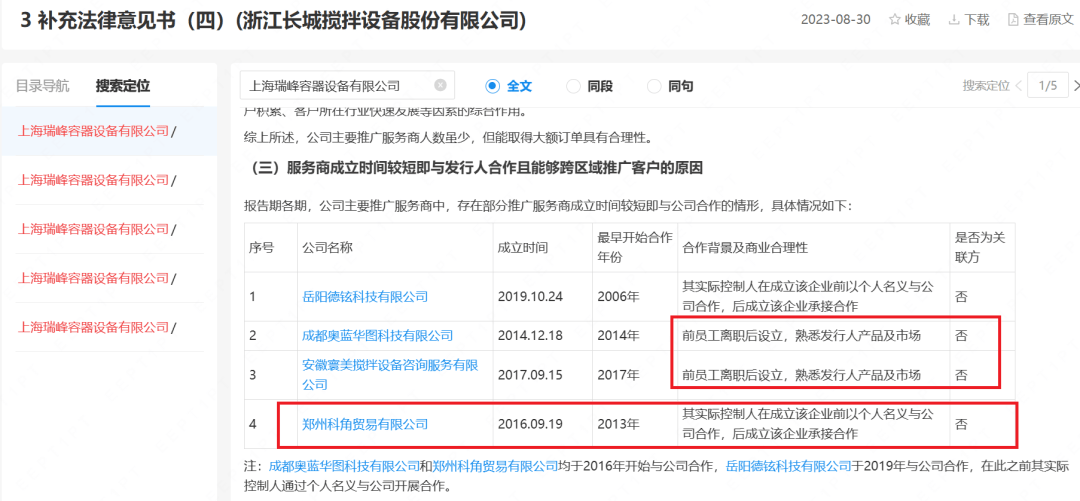
Task: Click the document title 补充法律意见书（四）
Action: tap(273, 20)
